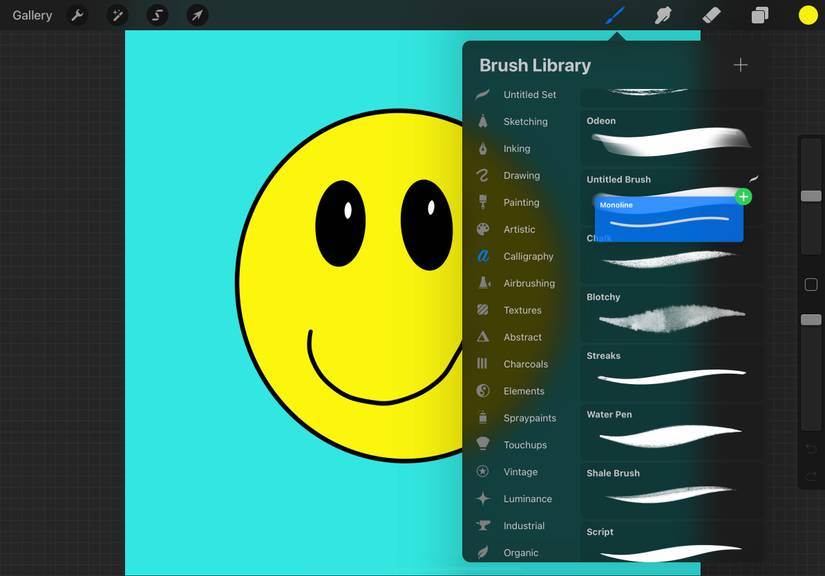Tap the Spraypaints can icon
This screenshot has width=825, height=576.
pos(482,417)
